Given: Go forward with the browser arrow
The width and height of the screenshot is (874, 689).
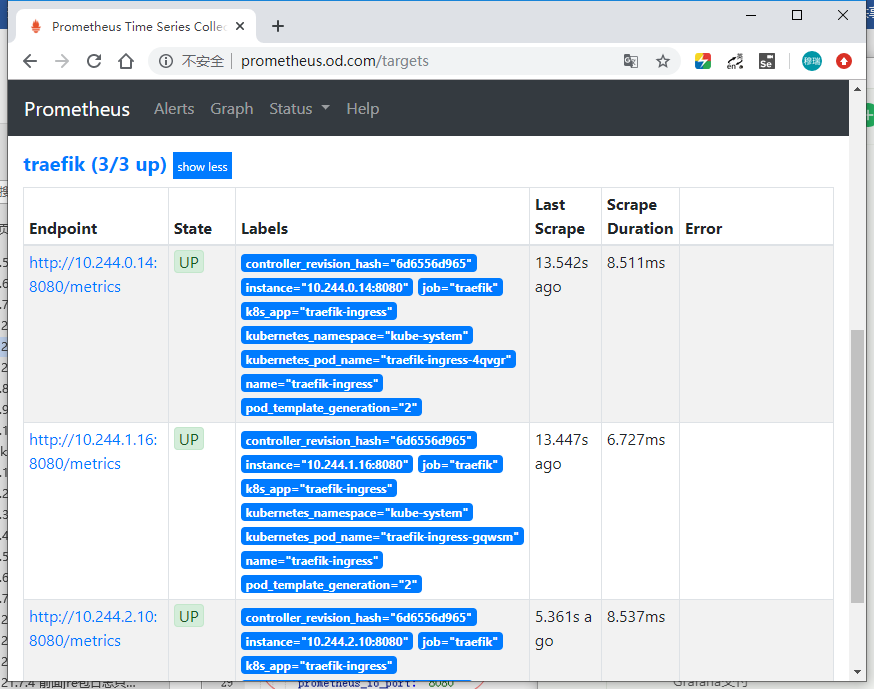Looking at the screenshot, I should [x=62, y=61].
